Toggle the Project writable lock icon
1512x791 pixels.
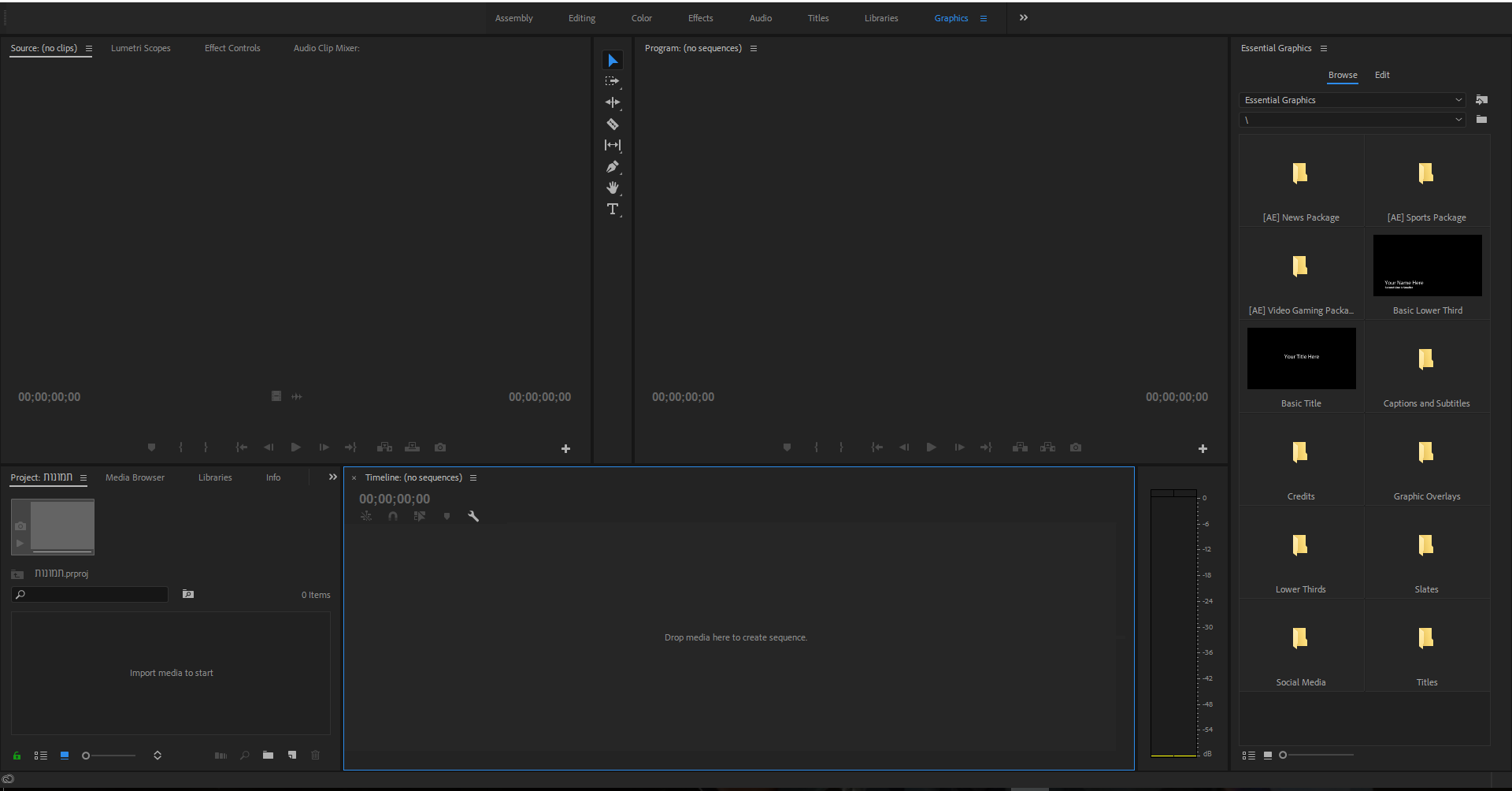point(17,756)
